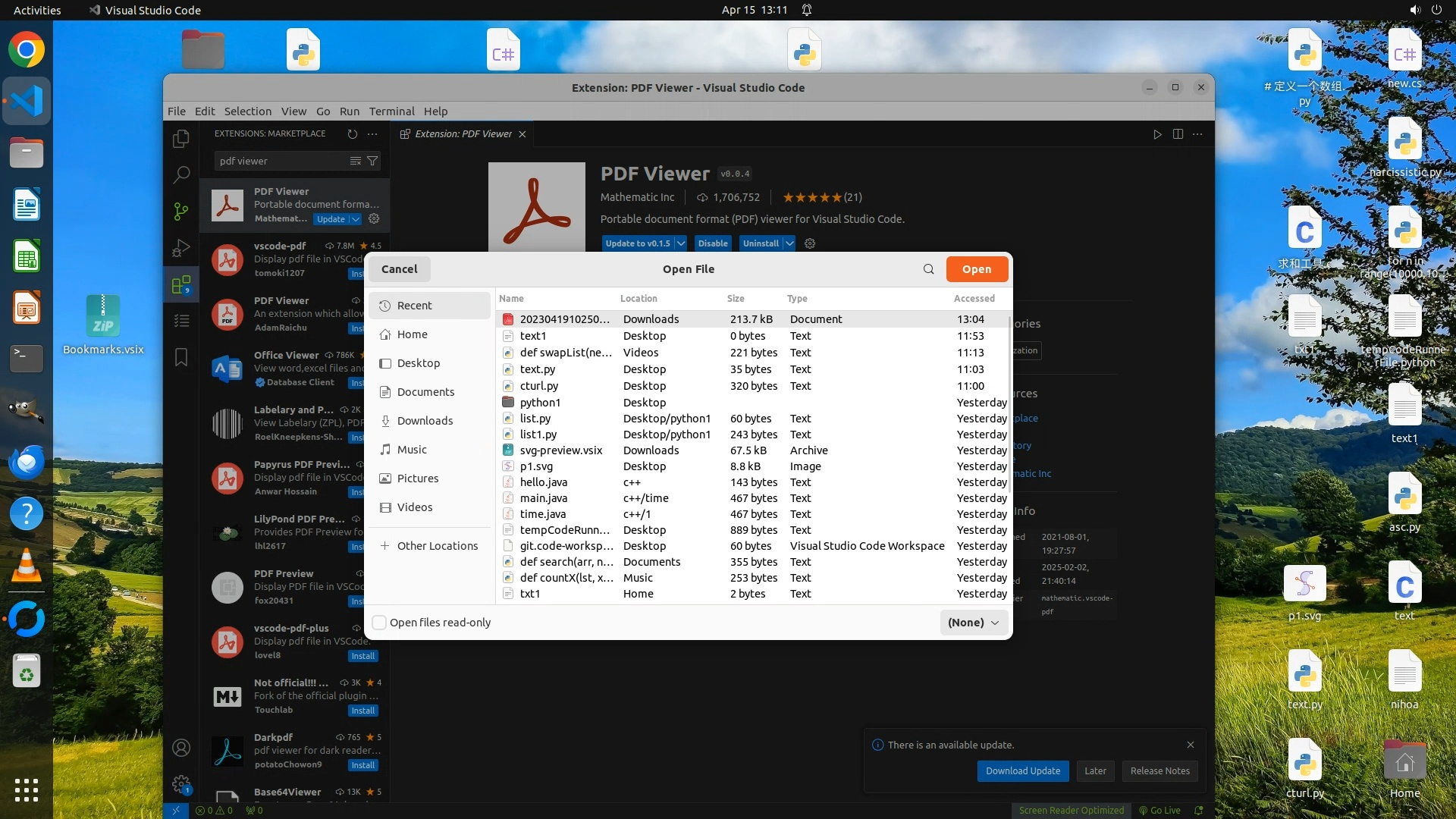Open the Bookmarks icon in activity bar
The image size is (1456, 819).
point(180,357)
